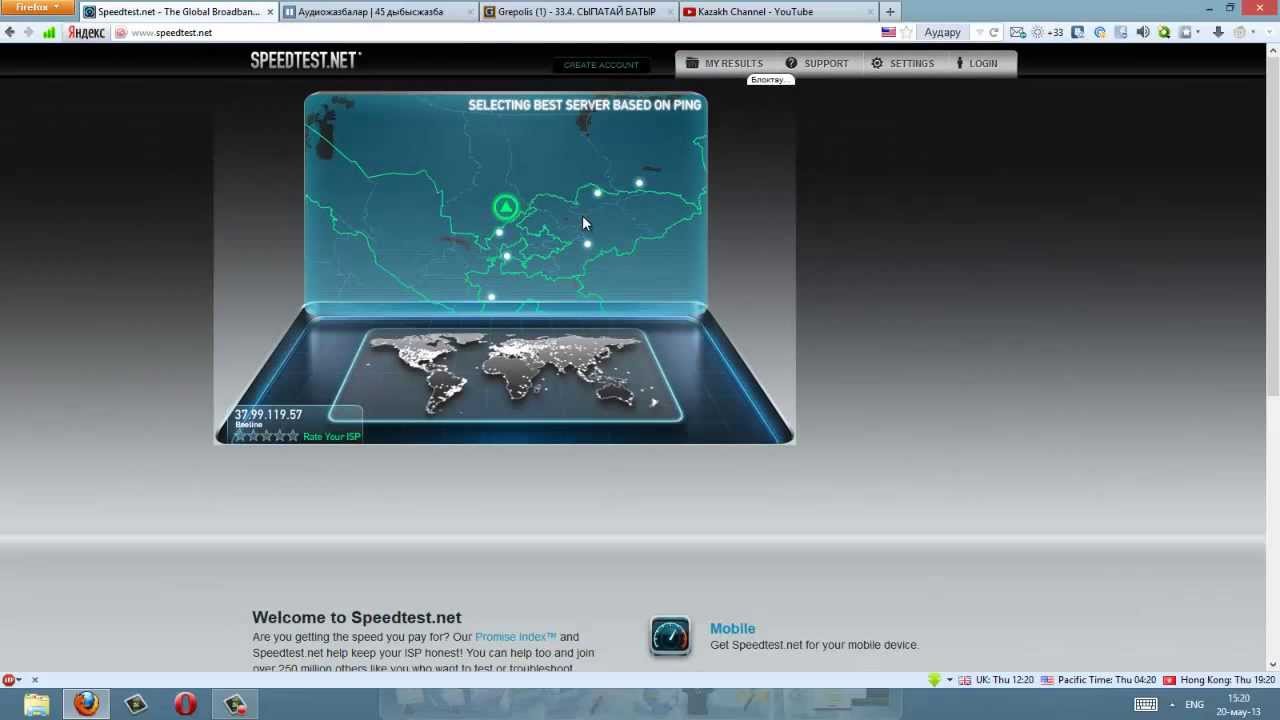Click the Welcome to Speedtest.net heading
The image size is (1280, 720).
(x=357, y=618)
